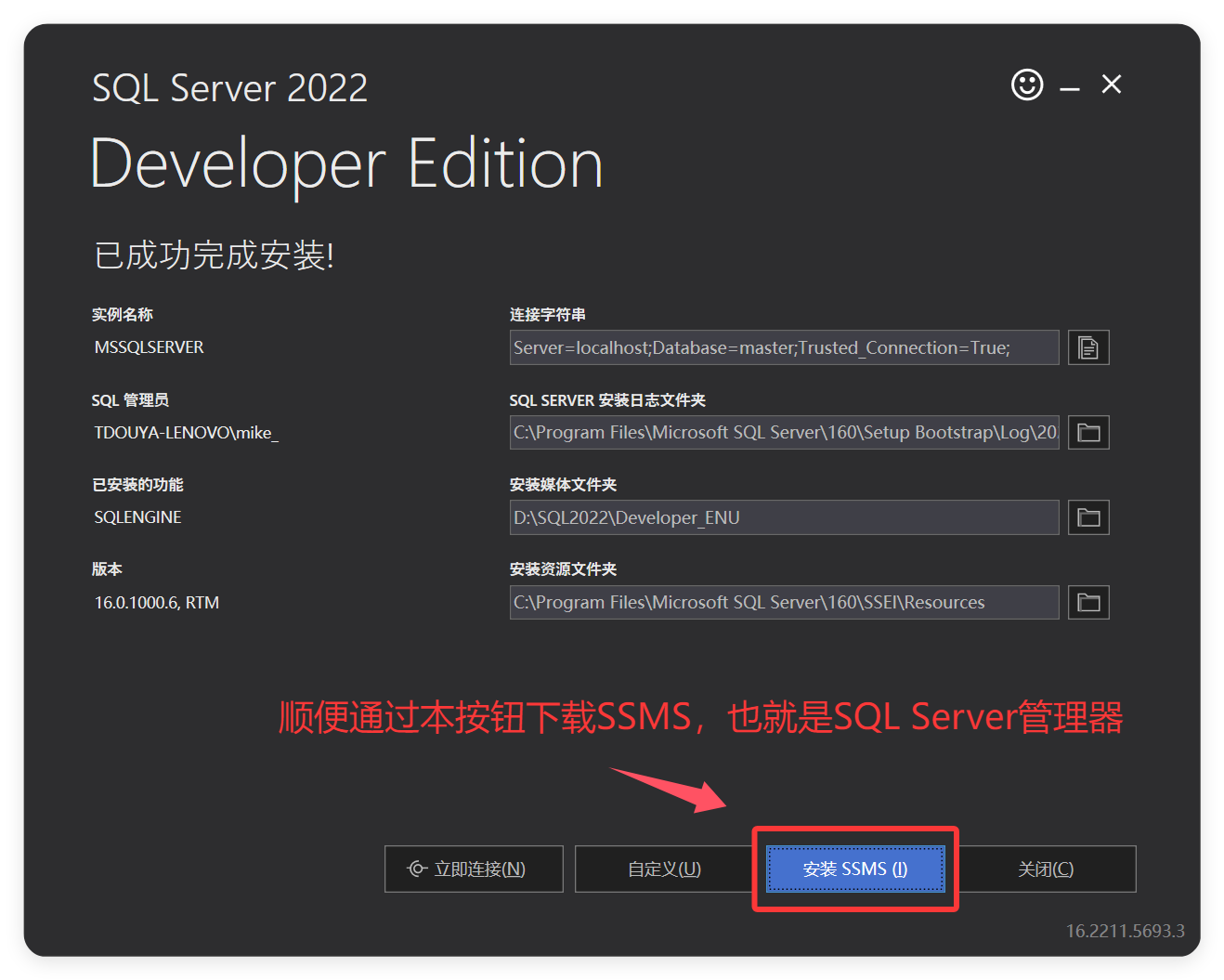Click the installer build number 16.2211.5693.3

click(1125, 931)
